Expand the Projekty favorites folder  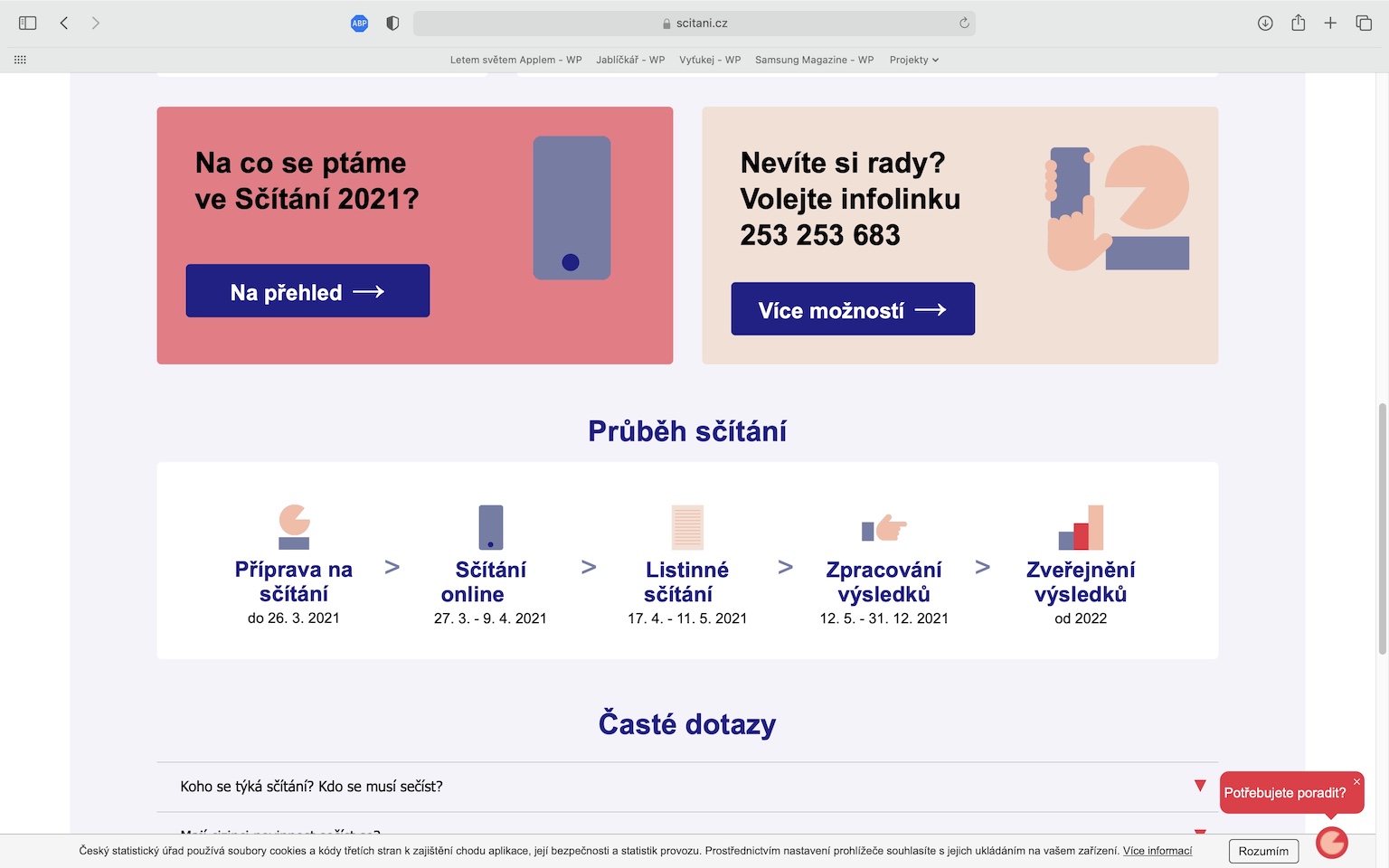pyautogui.click(x=913, y=60)
